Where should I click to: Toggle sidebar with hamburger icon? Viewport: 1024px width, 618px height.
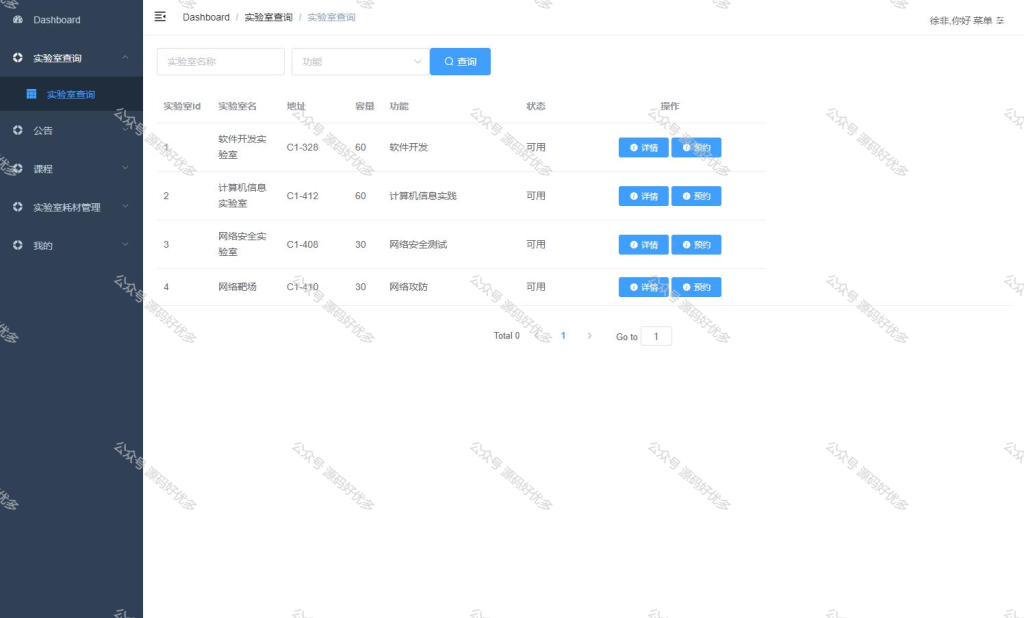point(160,17)
